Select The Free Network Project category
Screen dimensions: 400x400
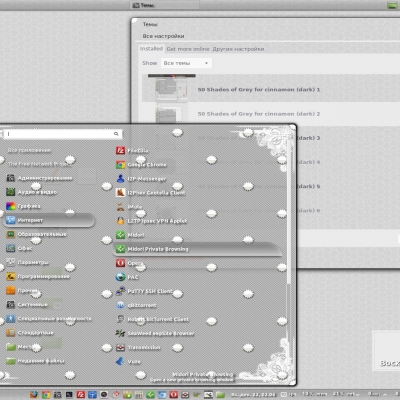click(39, 164)
